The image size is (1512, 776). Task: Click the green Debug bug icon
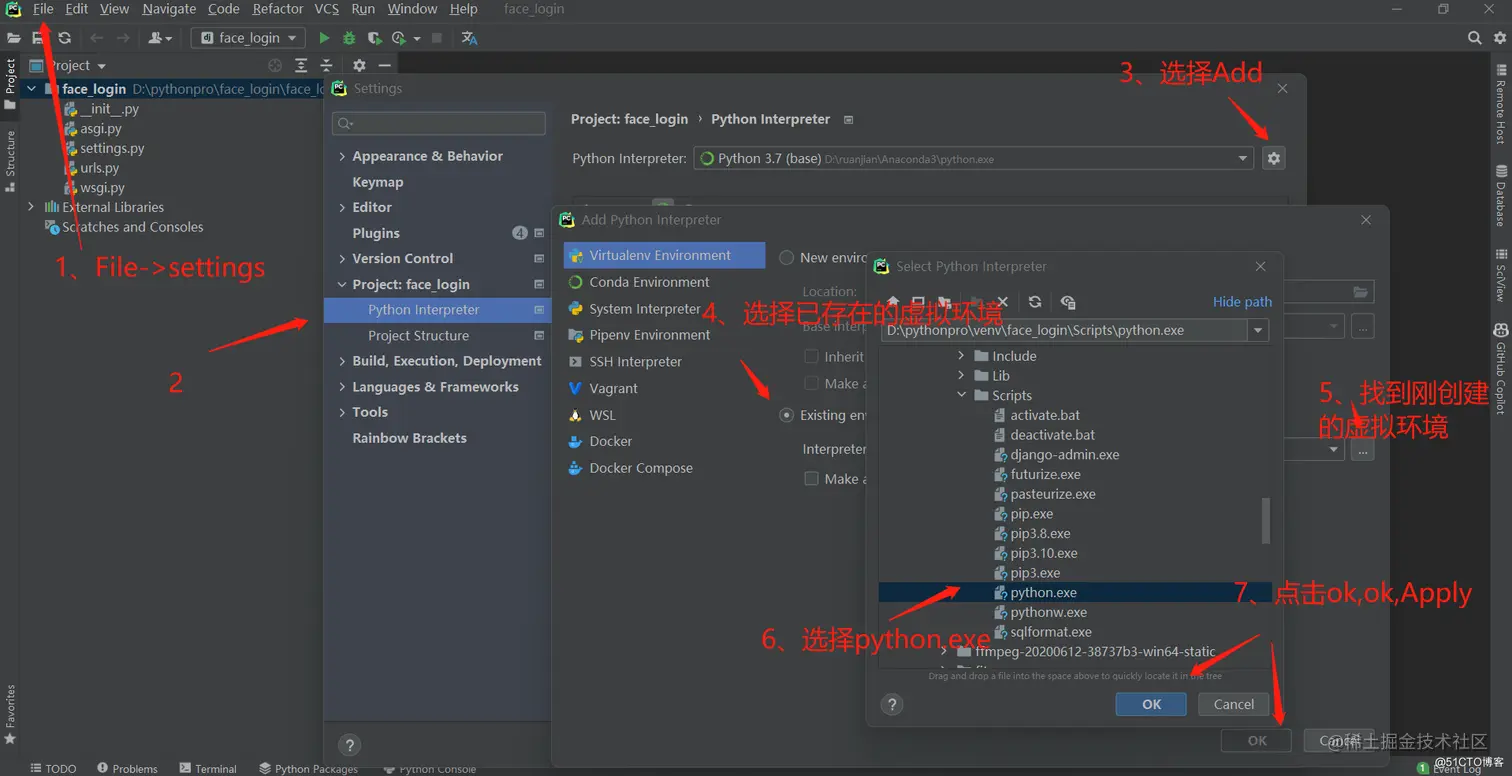pyautogui.click(x=349, y=38)
